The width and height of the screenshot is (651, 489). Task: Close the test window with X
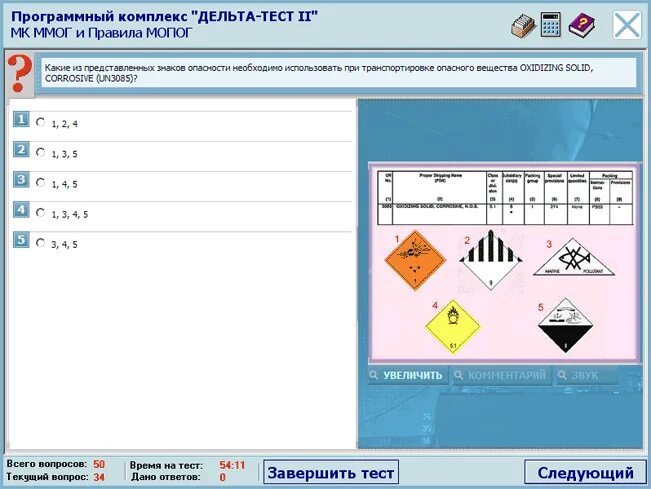tap(627, 25)
